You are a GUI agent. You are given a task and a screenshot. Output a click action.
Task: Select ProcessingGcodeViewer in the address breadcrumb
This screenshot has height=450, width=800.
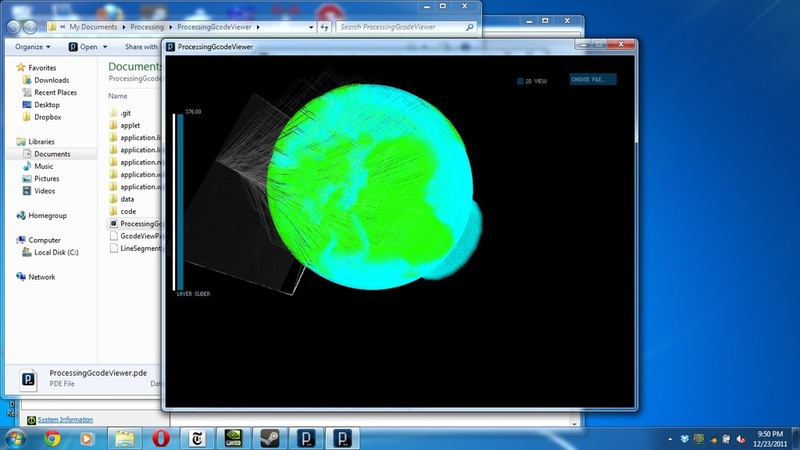214,27
